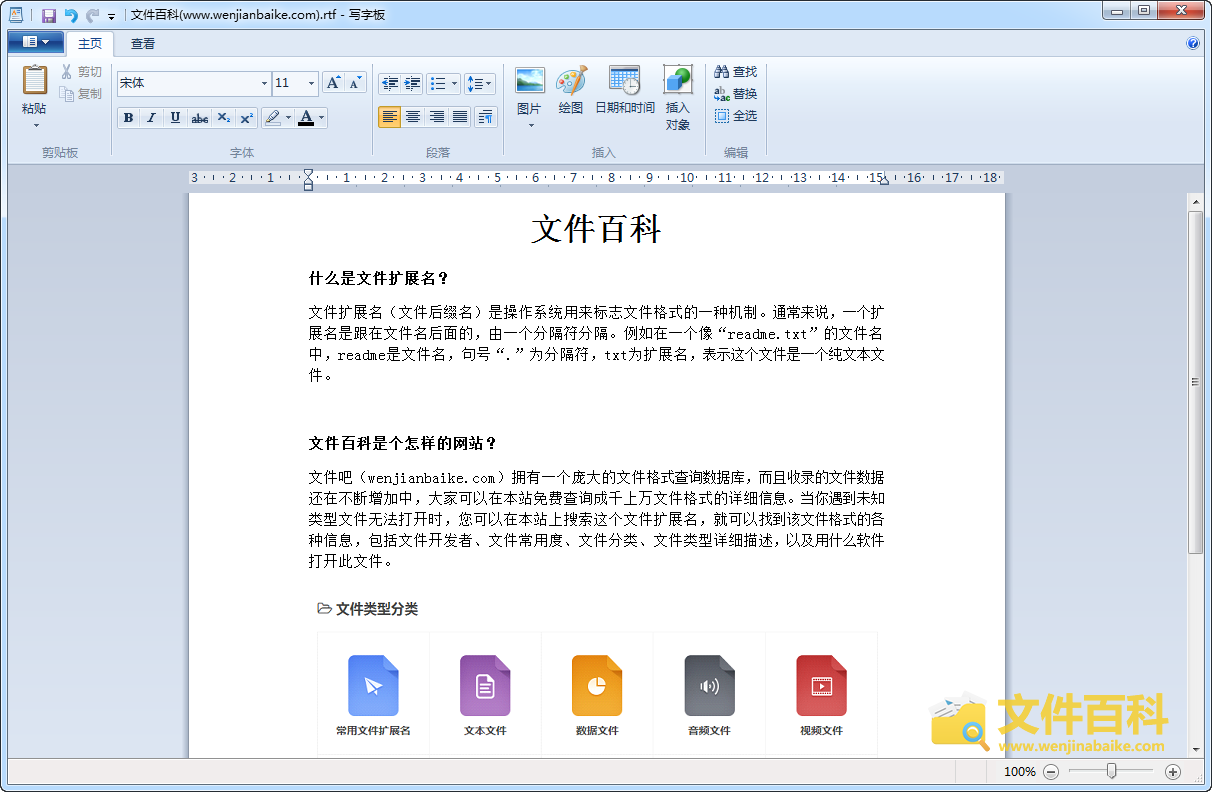Click the 插入对象 icon
The height and width of the screenshot is (792, 1212).
[677, 81]
